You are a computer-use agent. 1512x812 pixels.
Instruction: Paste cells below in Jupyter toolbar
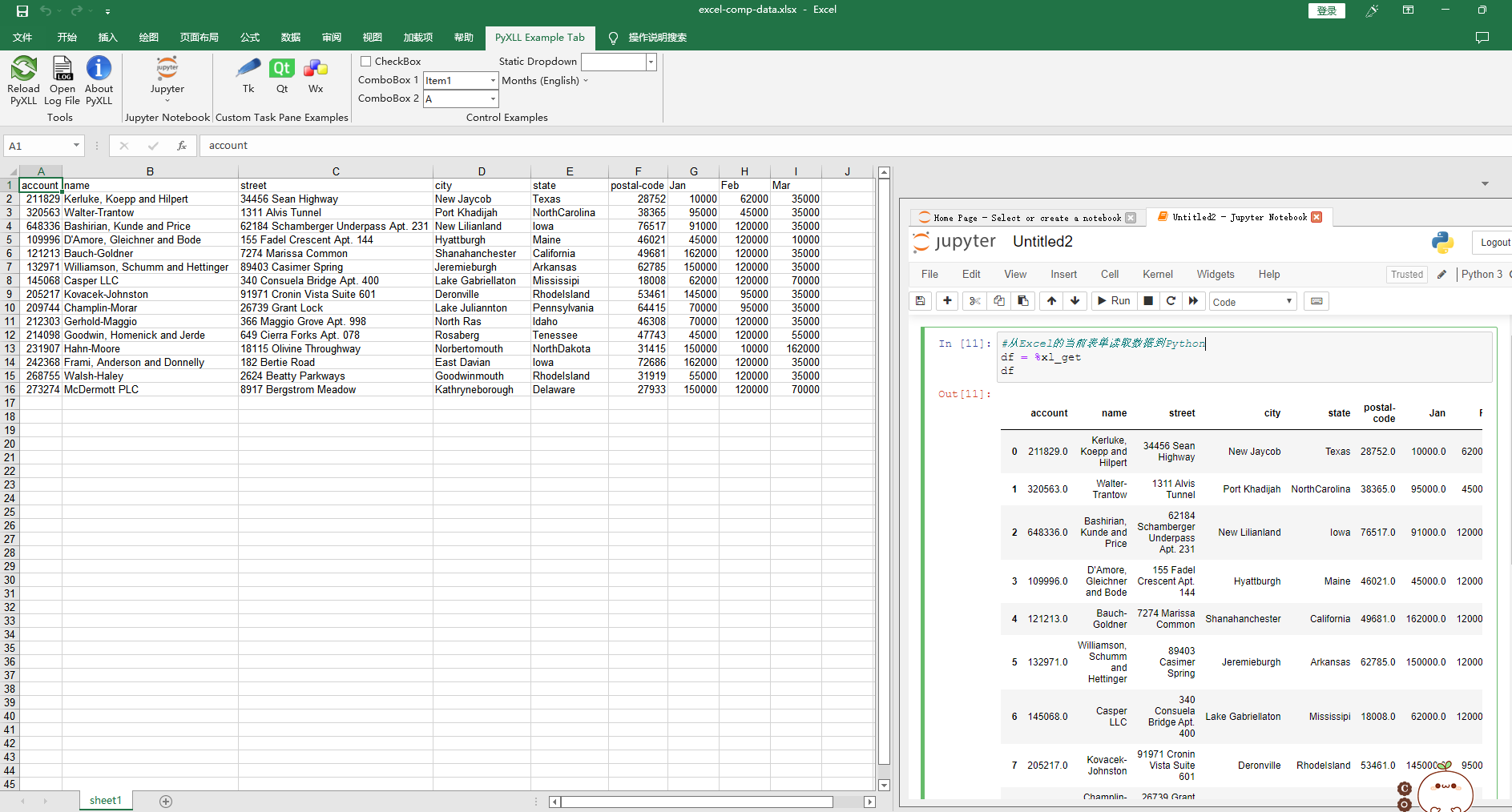(1022, 301)
